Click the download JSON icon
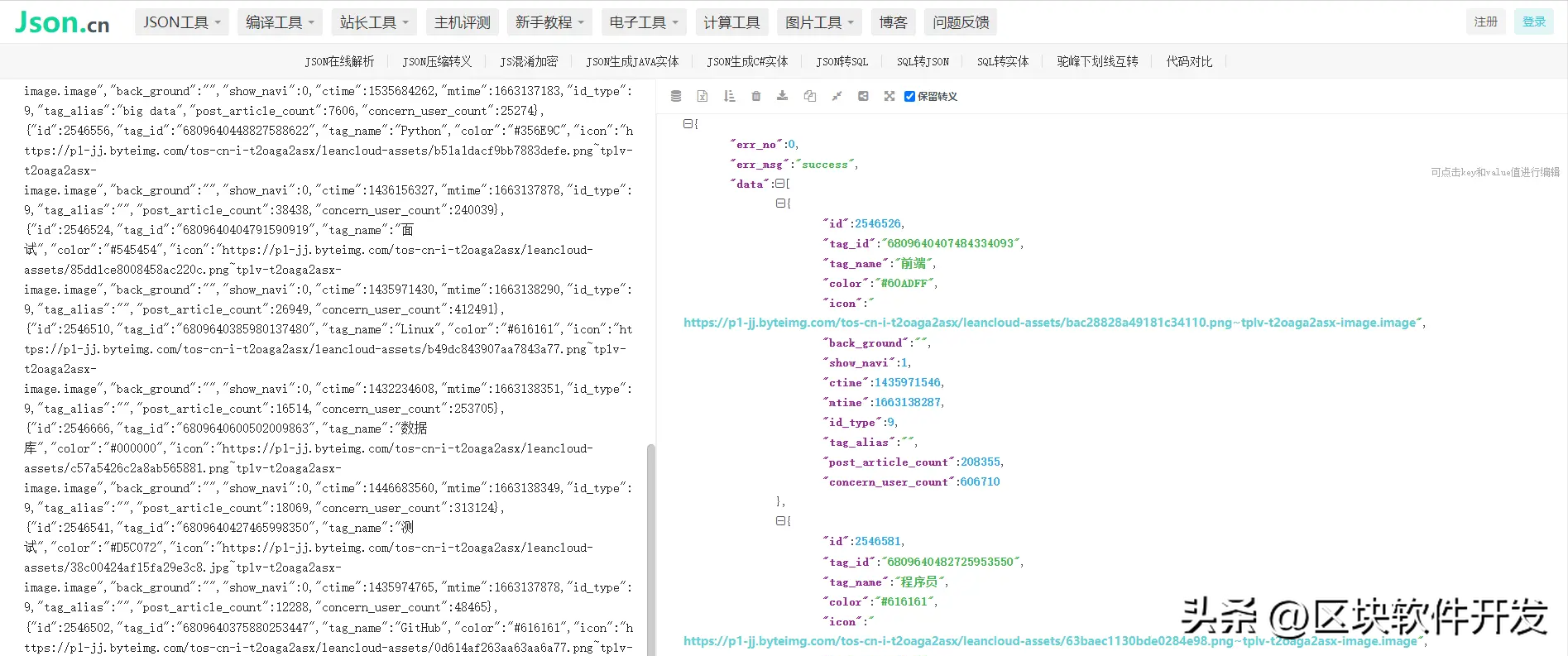Image resolution: width=1568 pixels, height=656 pixels. point(783,96)
